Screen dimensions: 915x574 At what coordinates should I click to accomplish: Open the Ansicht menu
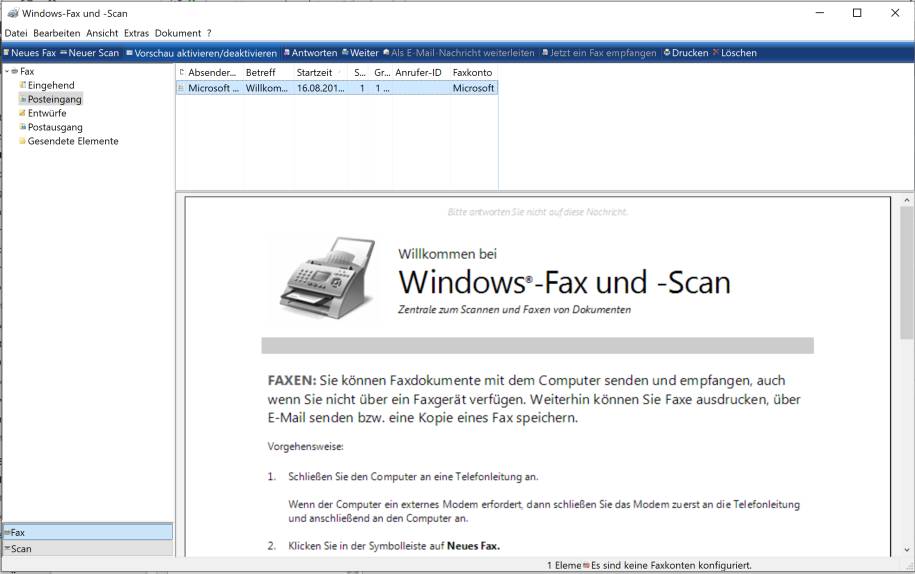[x=102, y=33]
